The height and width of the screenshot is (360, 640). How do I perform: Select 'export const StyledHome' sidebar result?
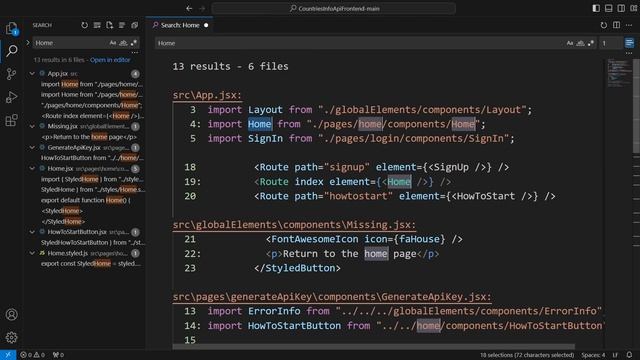(x=91, y=264)
